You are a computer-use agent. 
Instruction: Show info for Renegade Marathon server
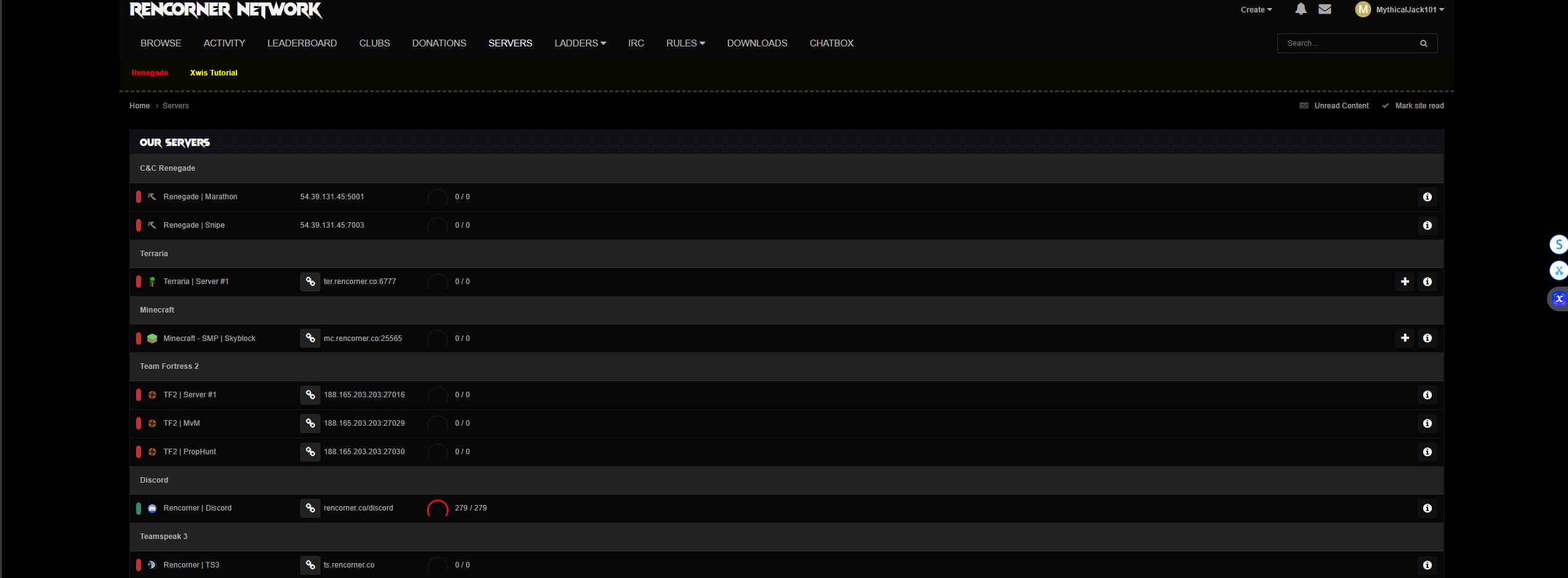1427,197
